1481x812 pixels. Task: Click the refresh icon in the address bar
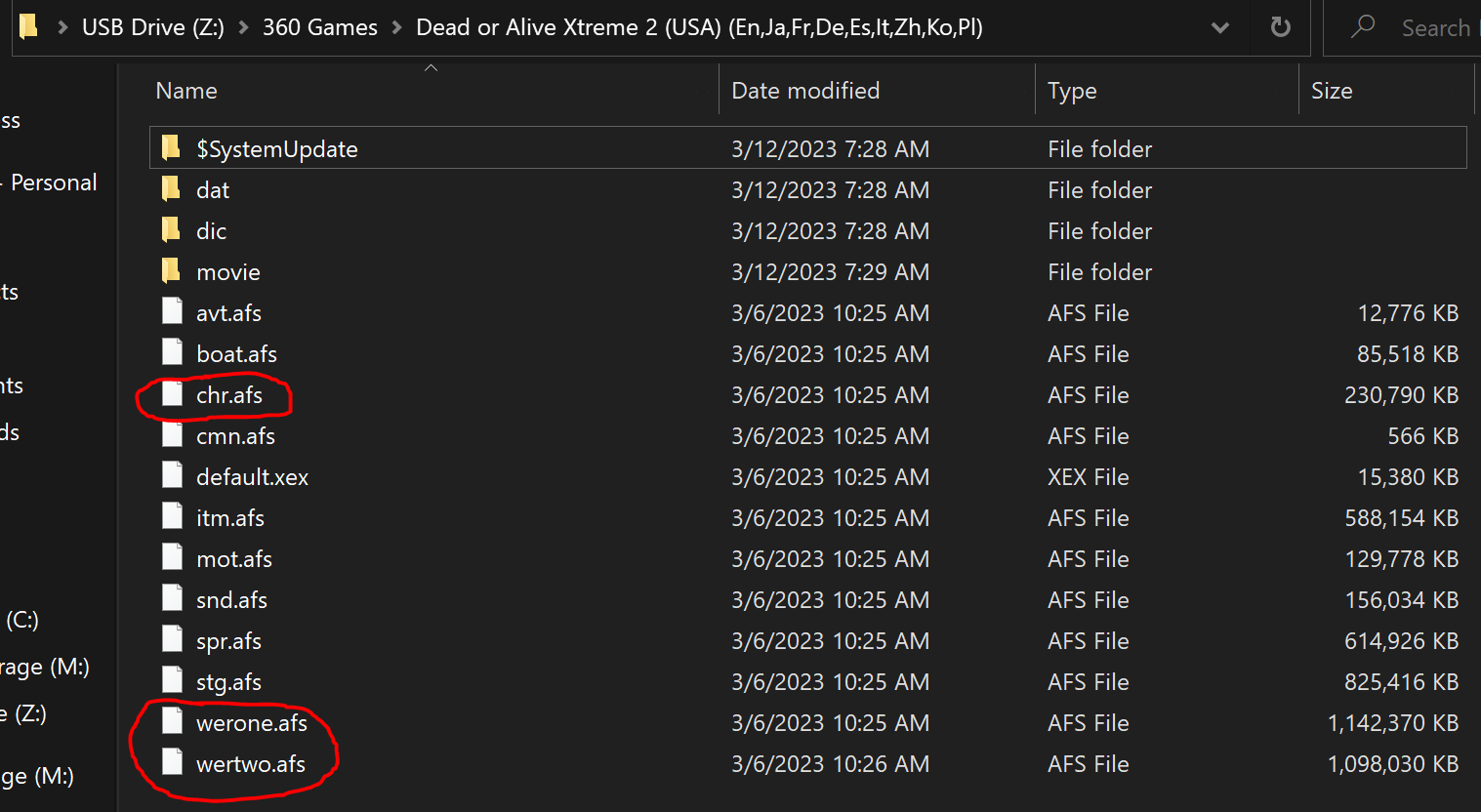(1280, 27)
